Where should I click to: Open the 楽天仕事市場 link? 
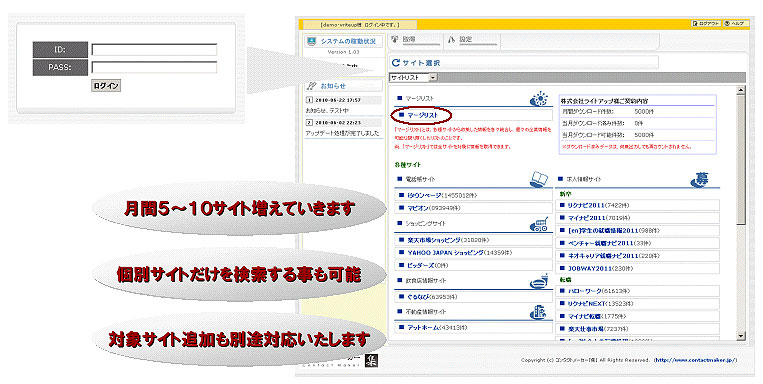pyautogui.click(x=585, y=329)
